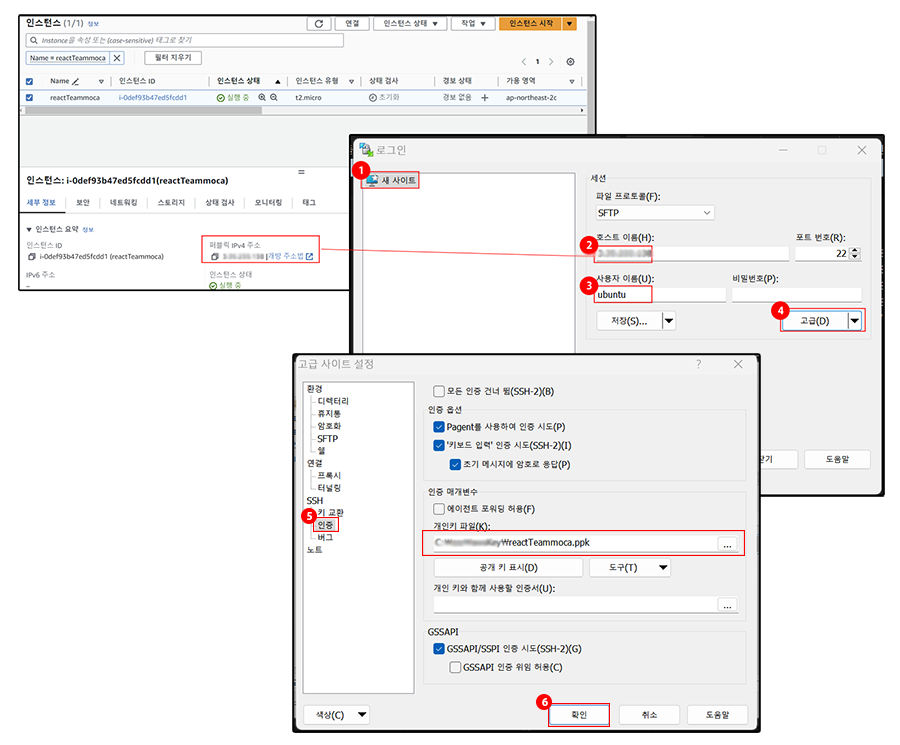Untick the reactTeammoca row checkbox
900x745 pixels.
tap(29, 98)
